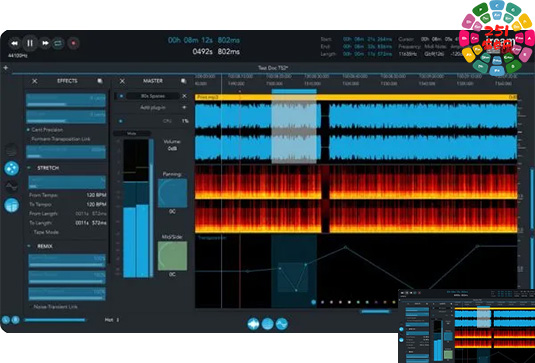
Task: Click the blue selection range marker above the track
Action: [x=294, y=91]
